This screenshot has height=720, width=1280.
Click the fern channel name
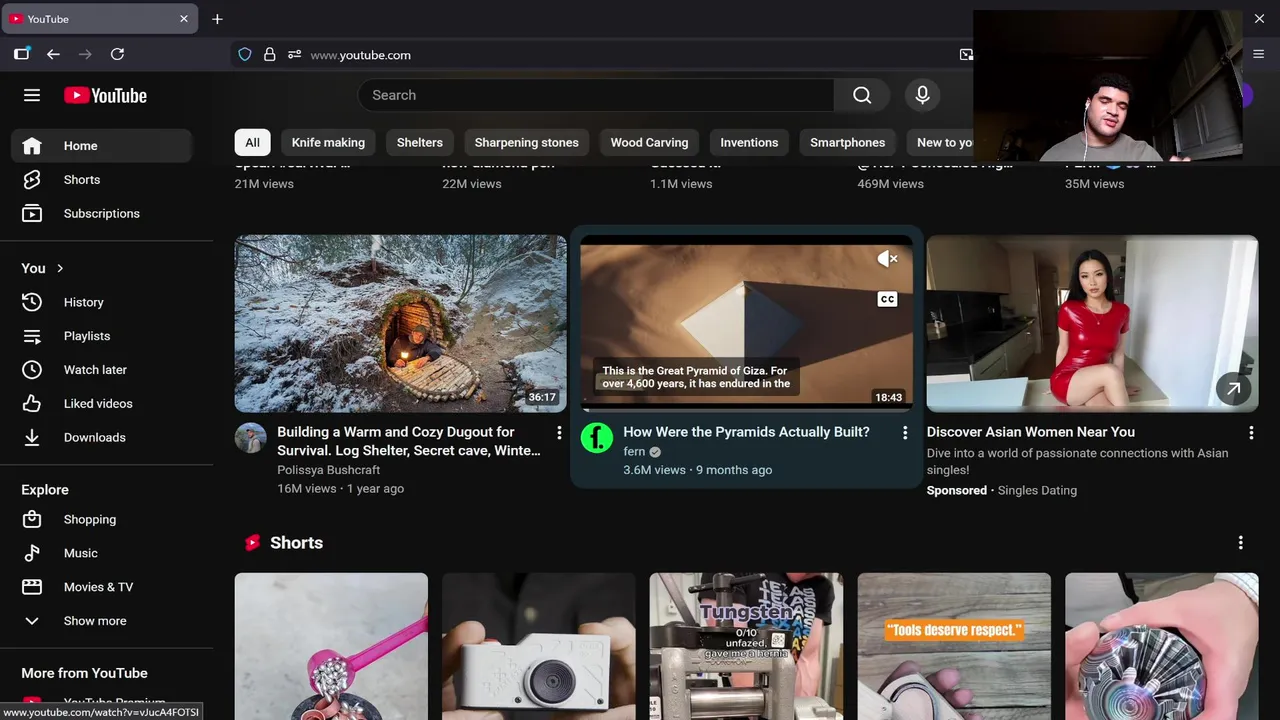click(634, 452)
